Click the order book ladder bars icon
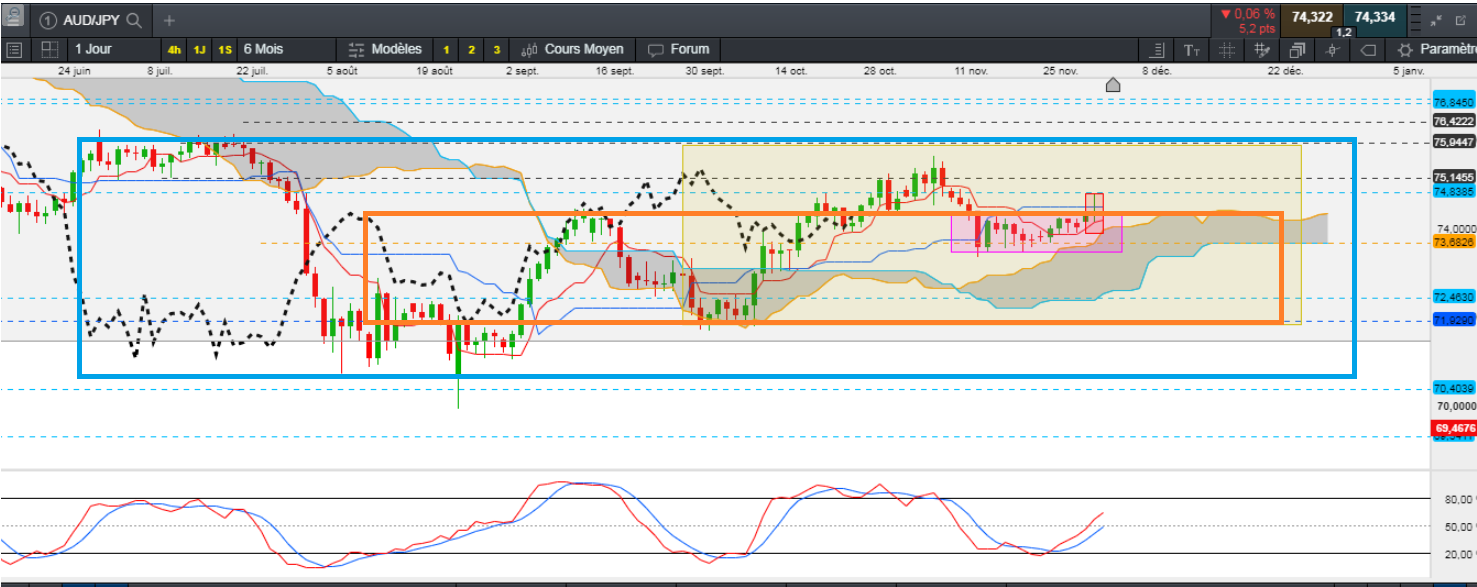The height and width of the screenshot is (587, 1477). (x=1416, y=19)
